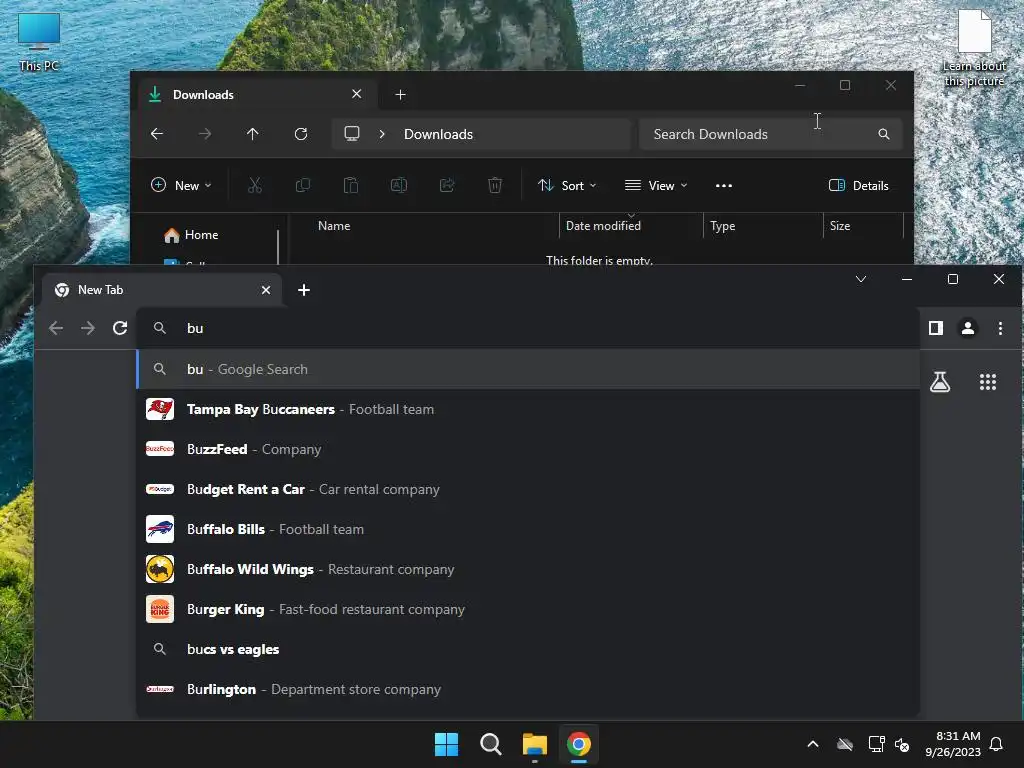1024x768 pixels.
Task: Click the Chrome address bar containing 'bu'
Action: tap(528, 328)
